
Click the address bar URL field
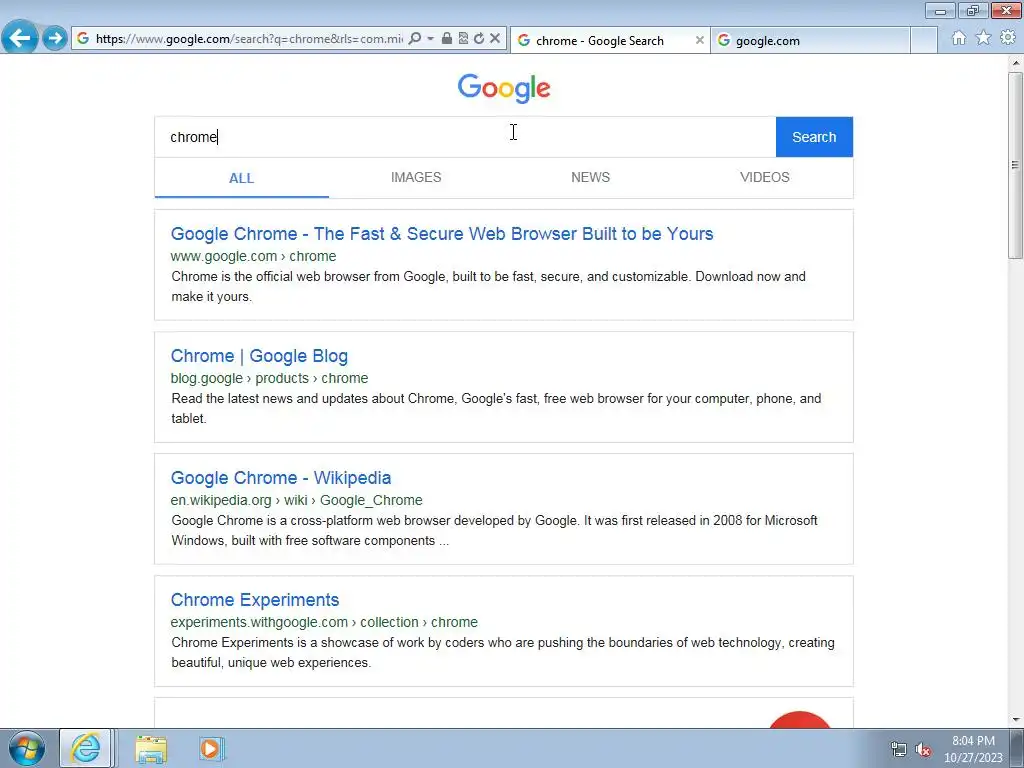coord(249,39)
